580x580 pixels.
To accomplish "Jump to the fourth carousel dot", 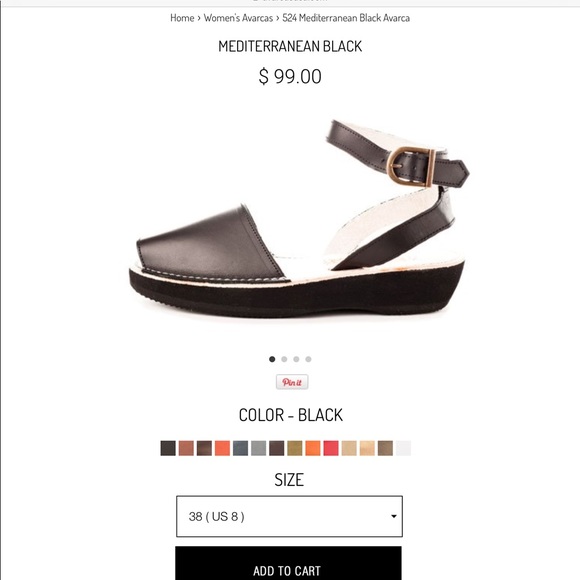I will pos(308,359).
